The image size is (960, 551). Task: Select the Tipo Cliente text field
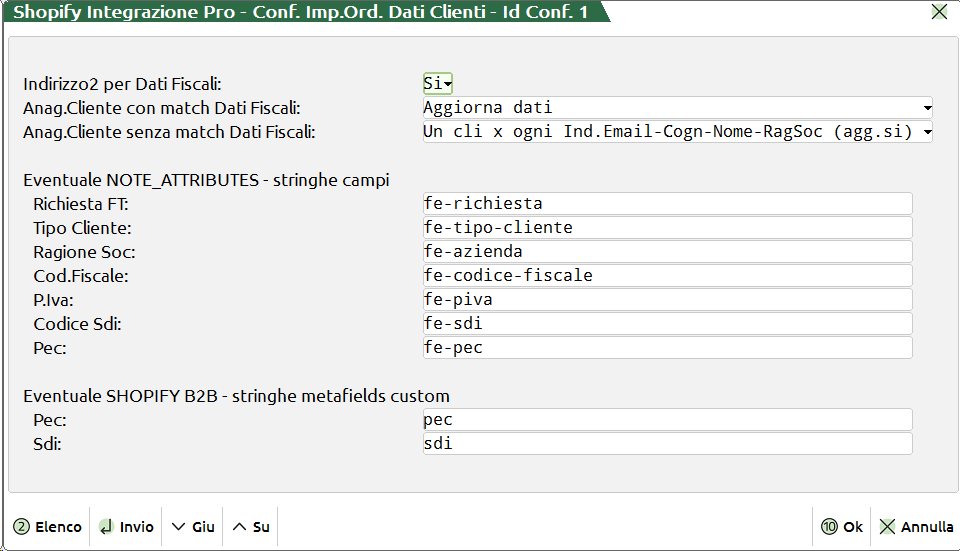[667, 228]
